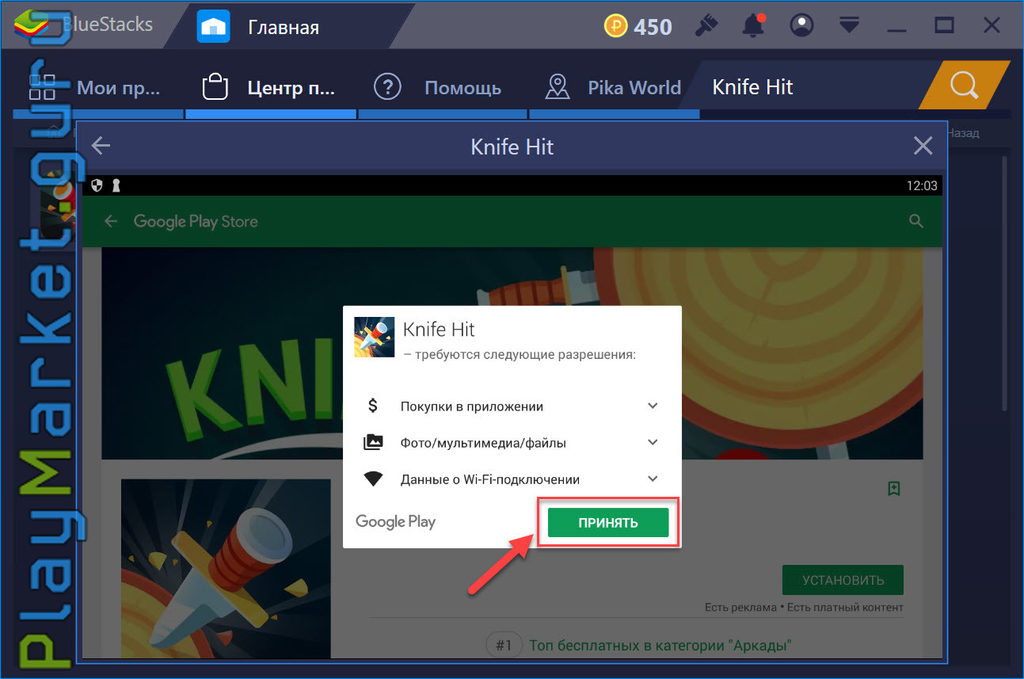The width and height of the screenshot is (1024, 679).
Task: Open the title bar dropdown menu triangle
Action: (849, 26)
